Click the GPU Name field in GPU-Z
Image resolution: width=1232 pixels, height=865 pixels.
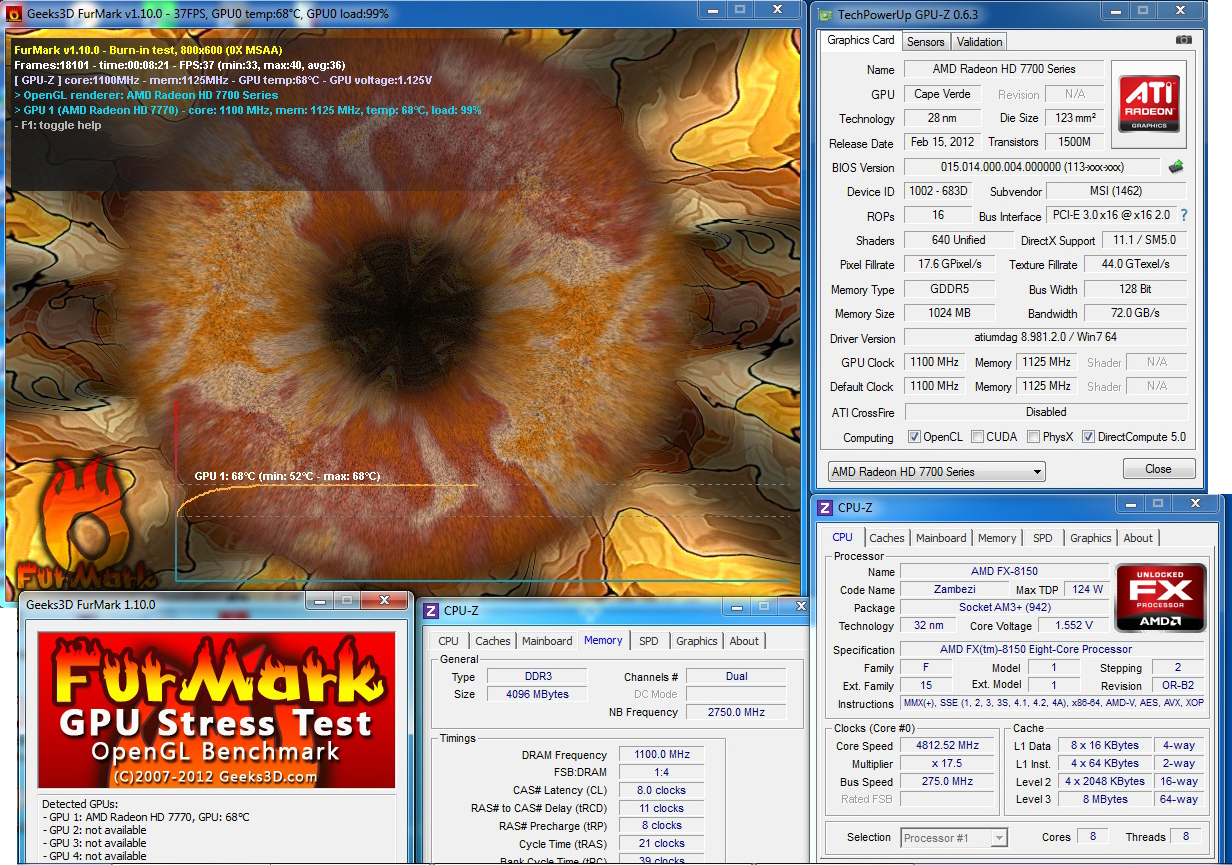coord(1003,69)
